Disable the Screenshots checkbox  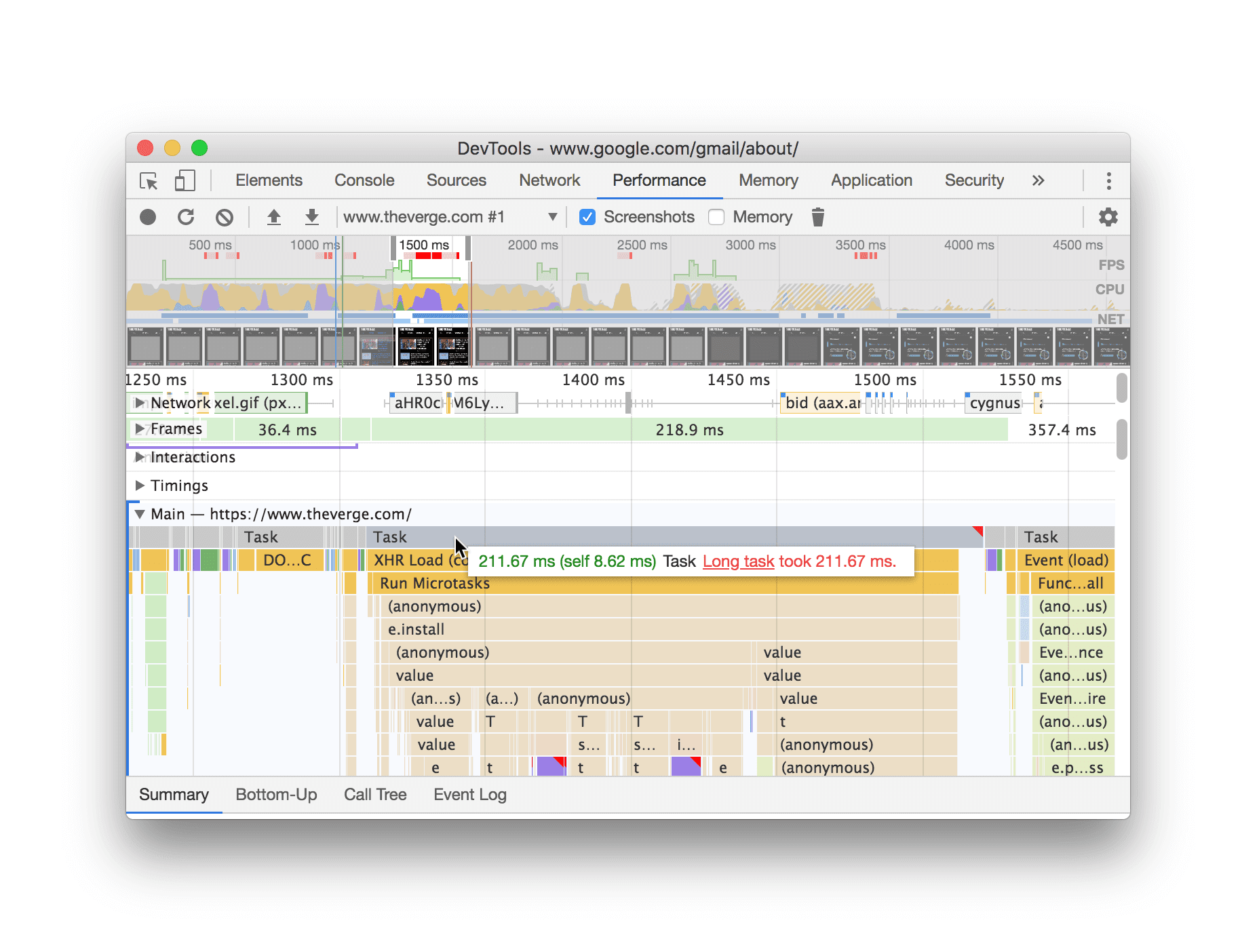587,217
